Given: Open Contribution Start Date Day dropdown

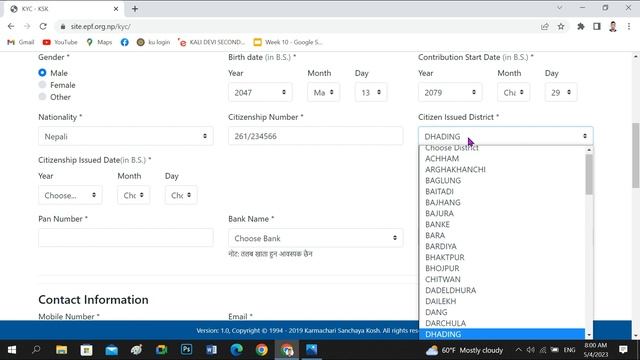Looking at the screenshot, I should tap(561, 93).
